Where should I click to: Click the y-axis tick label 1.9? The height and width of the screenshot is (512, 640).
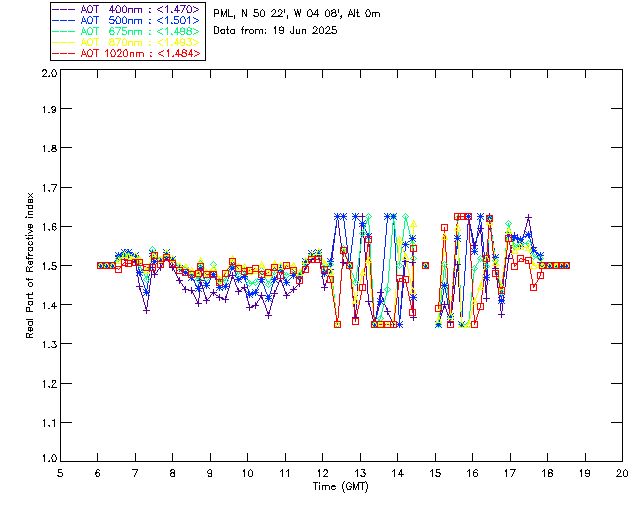[49, 109]
